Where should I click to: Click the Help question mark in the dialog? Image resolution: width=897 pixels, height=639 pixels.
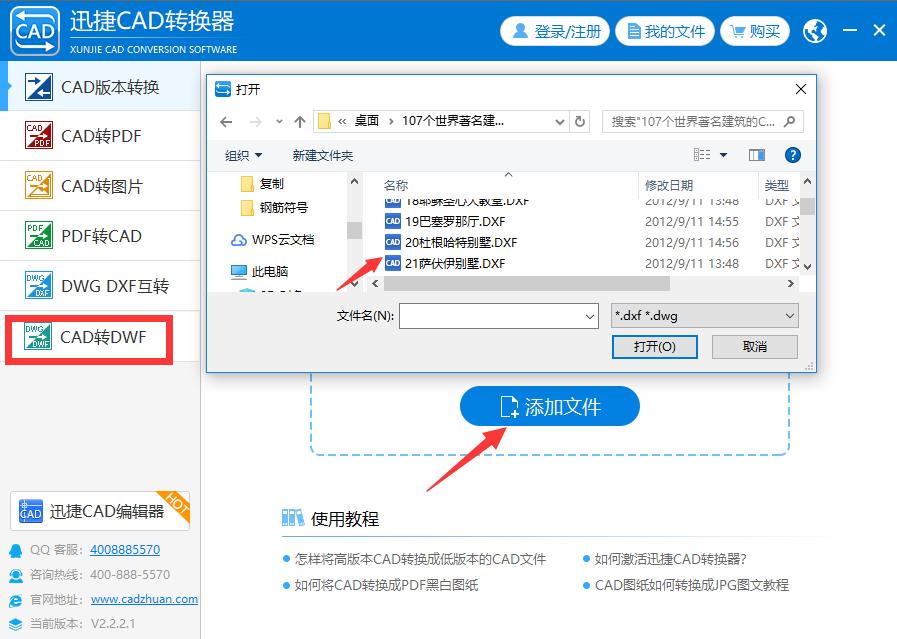[793, 154]
